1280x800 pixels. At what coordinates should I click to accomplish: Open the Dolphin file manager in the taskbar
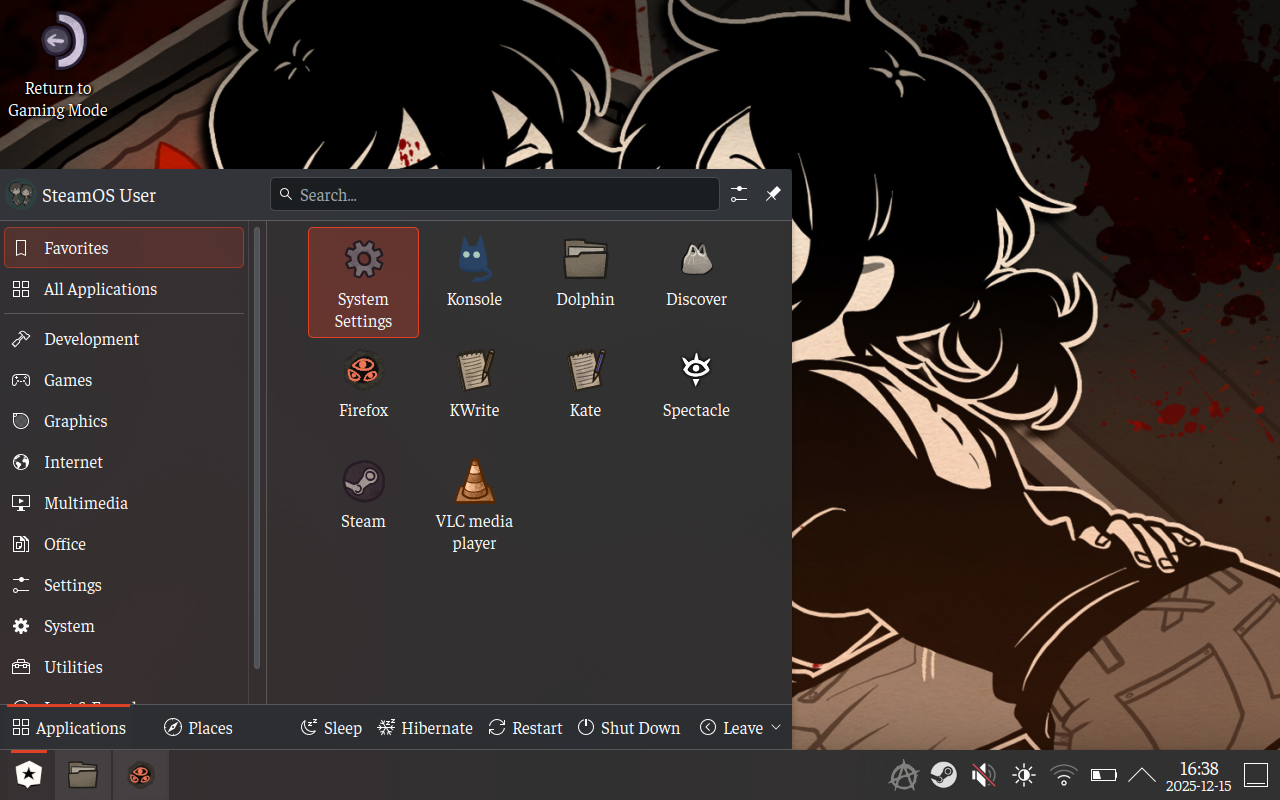pyautogui.click(x=82, y=774)
